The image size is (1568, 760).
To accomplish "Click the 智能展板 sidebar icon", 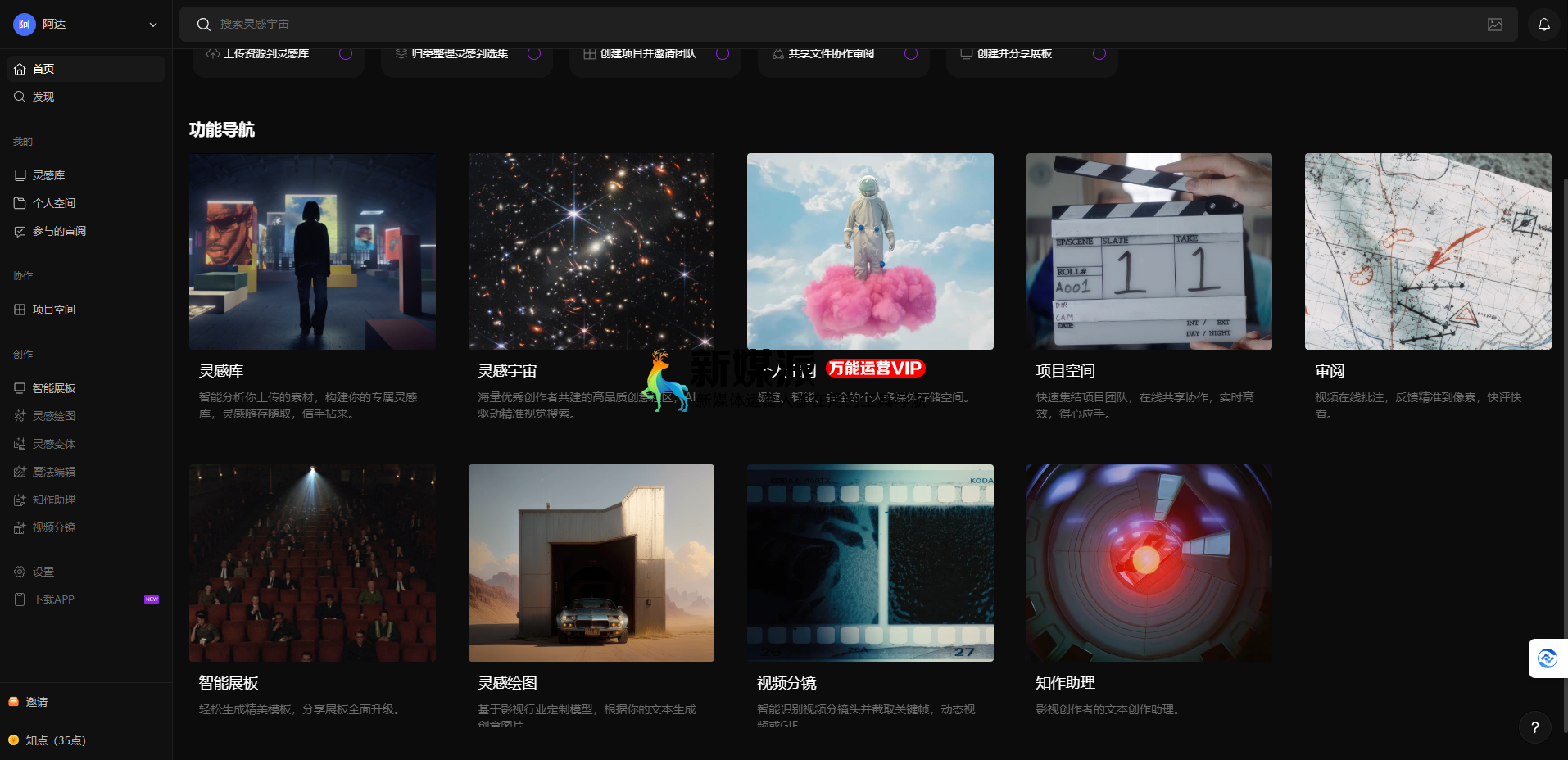I will coord(20,388).
